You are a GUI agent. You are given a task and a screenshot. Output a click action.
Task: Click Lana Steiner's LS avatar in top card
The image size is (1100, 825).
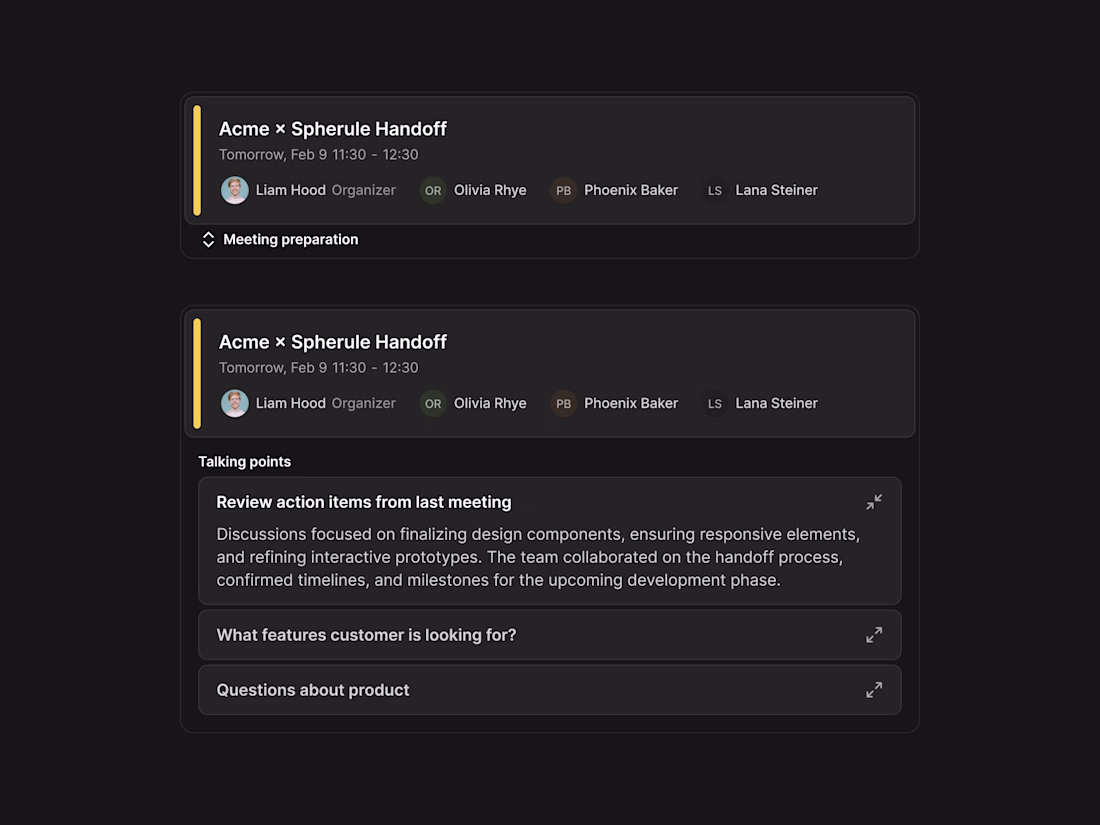coord(715,190)
